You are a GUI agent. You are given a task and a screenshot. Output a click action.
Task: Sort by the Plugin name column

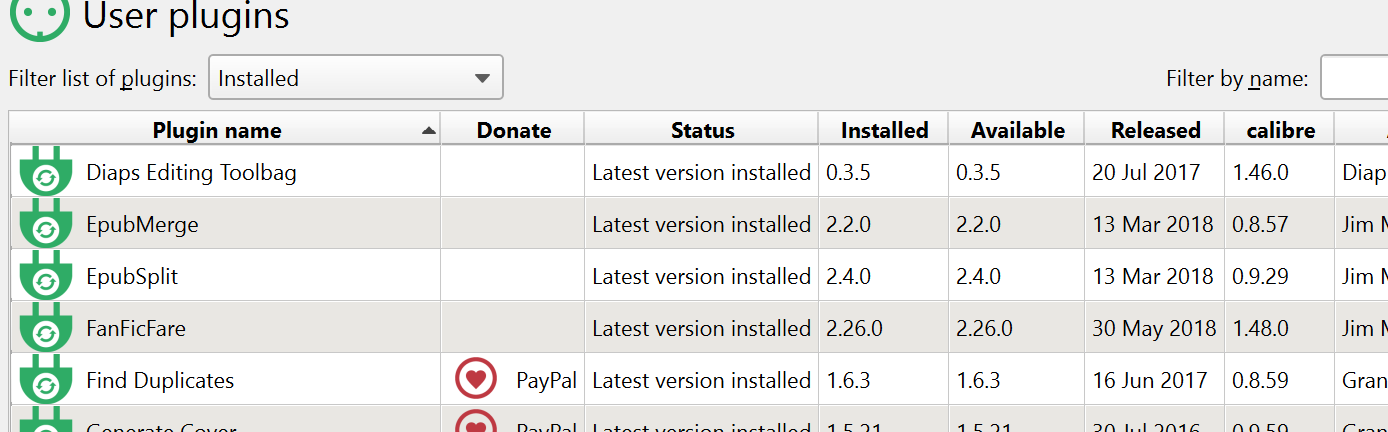(217, 130)
